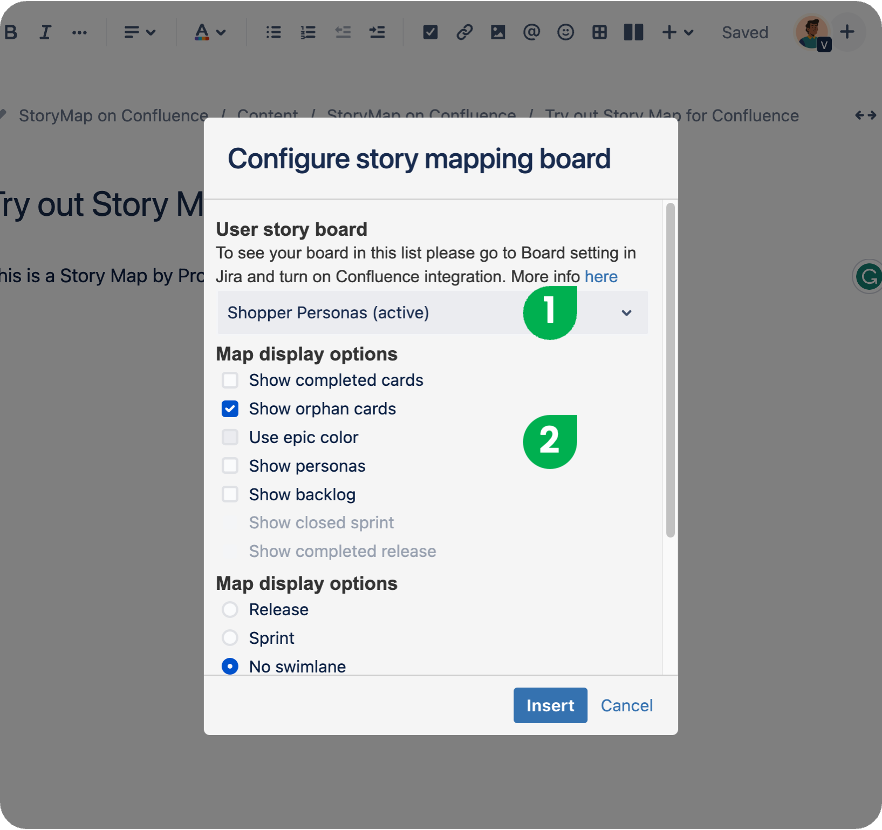Click the mention @ icon

click(532, 32)
